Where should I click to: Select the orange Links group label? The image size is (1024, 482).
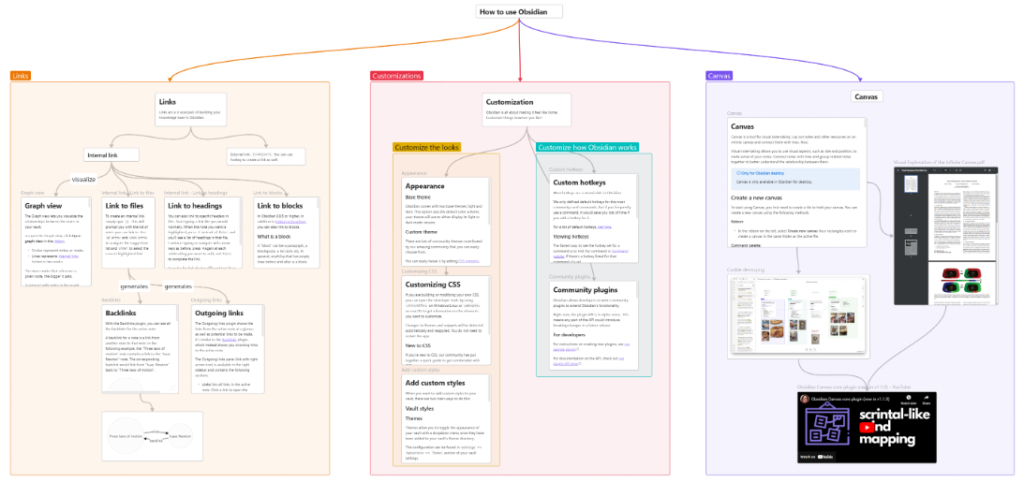20,76
